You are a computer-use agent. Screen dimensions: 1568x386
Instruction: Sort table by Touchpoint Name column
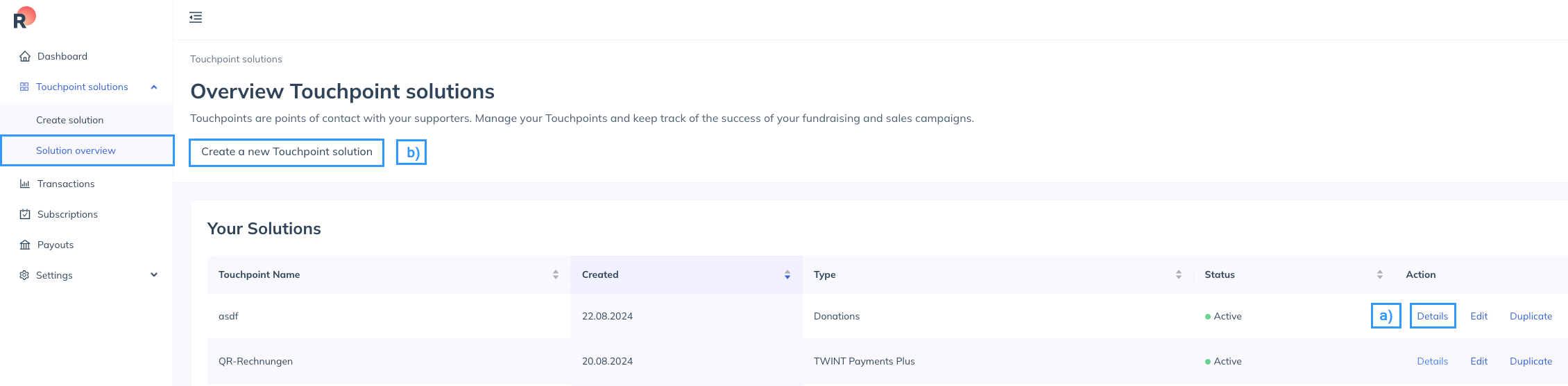pyautogui.click(x=556, y=274)
